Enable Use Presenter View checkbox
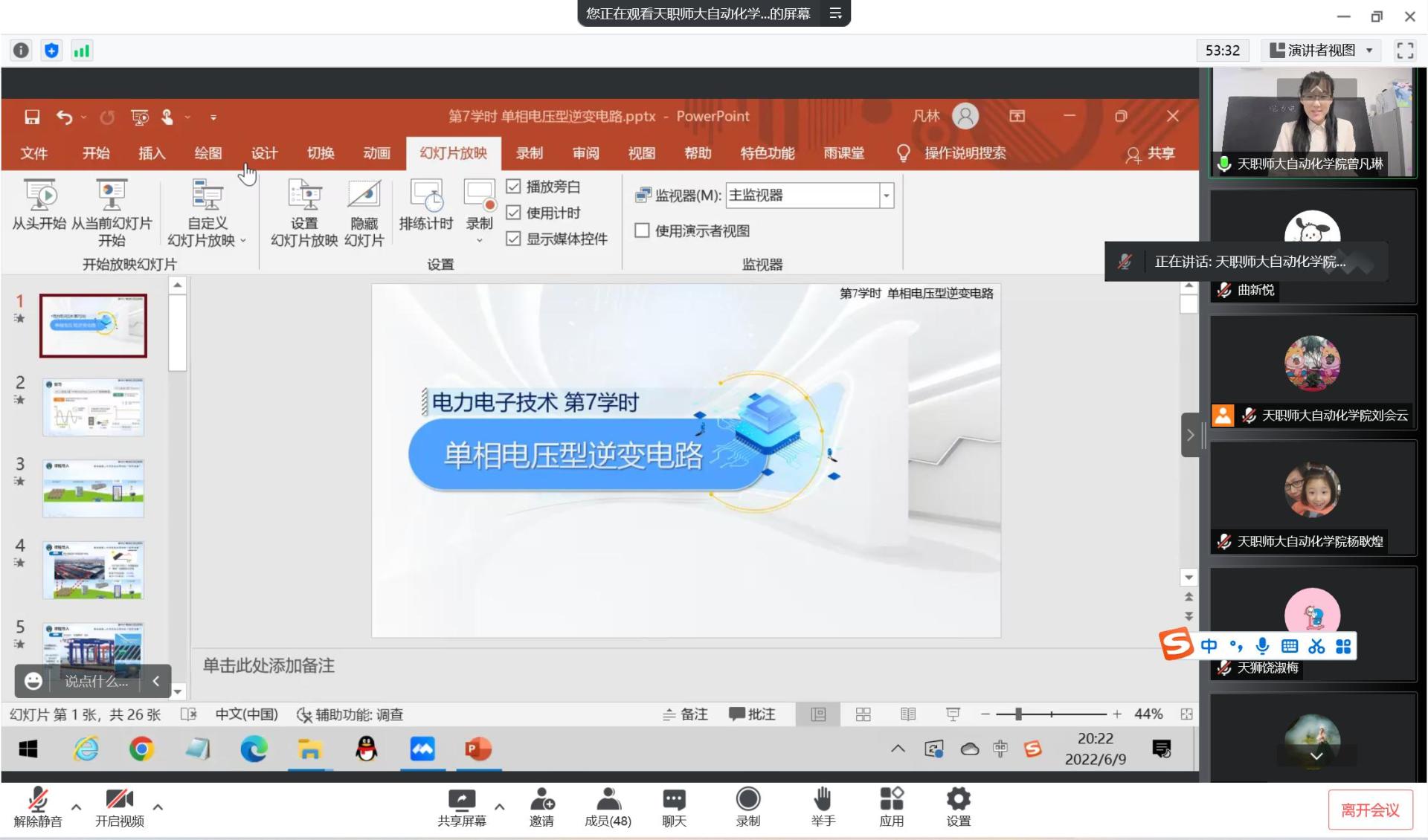 (642, 230)
